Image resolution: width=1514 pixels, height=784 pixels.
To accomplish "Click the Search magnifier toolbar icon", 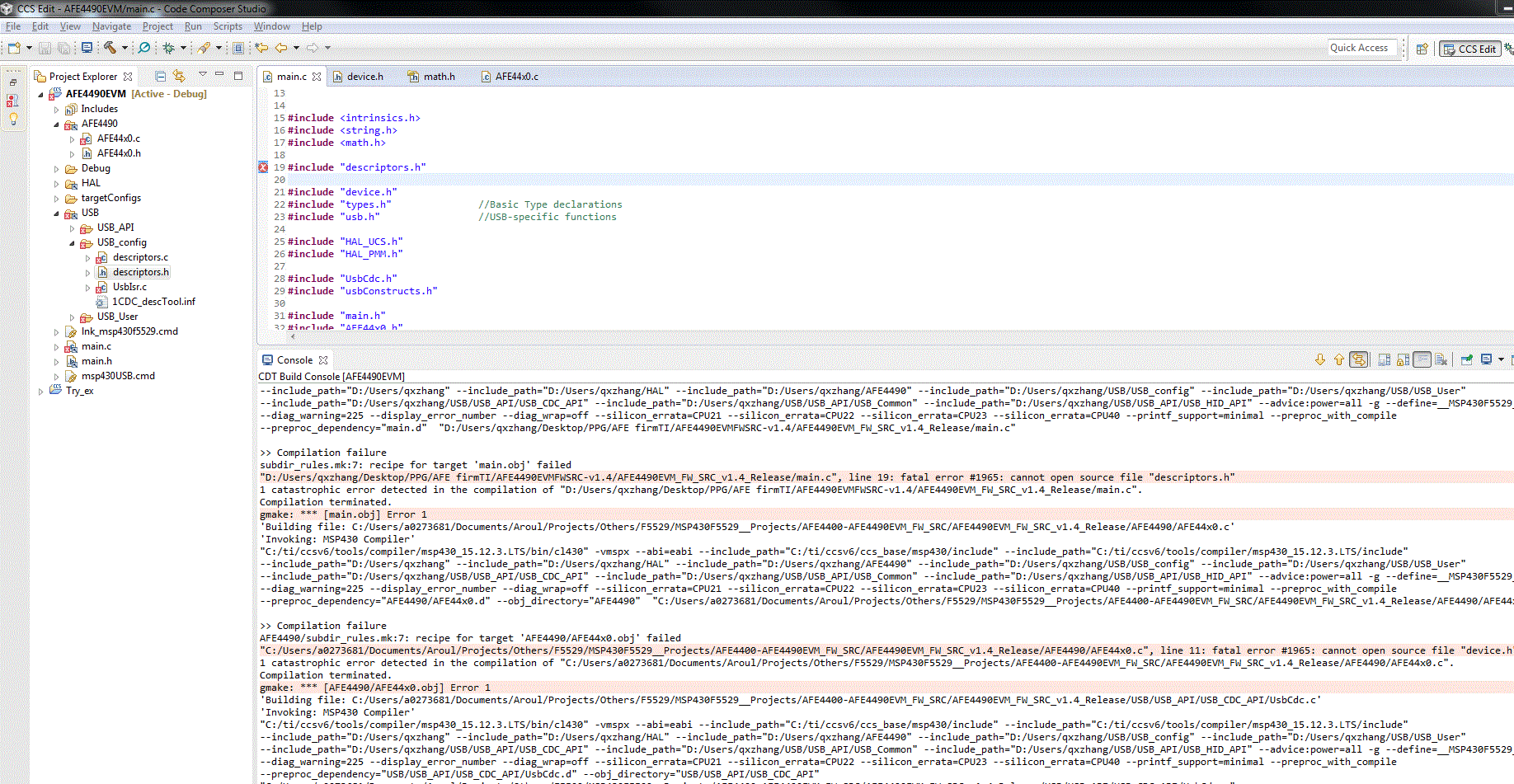I will click(144, 48).
